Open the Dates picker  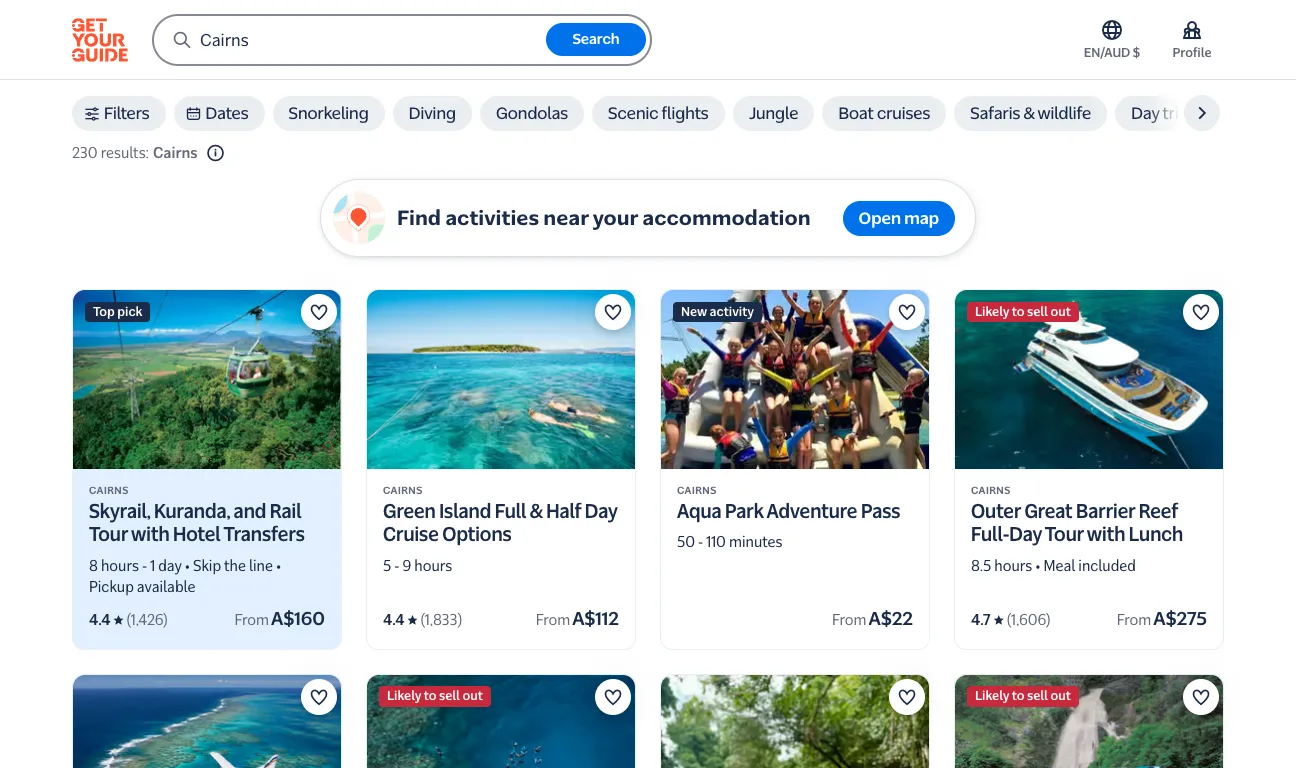click(219, 113)
